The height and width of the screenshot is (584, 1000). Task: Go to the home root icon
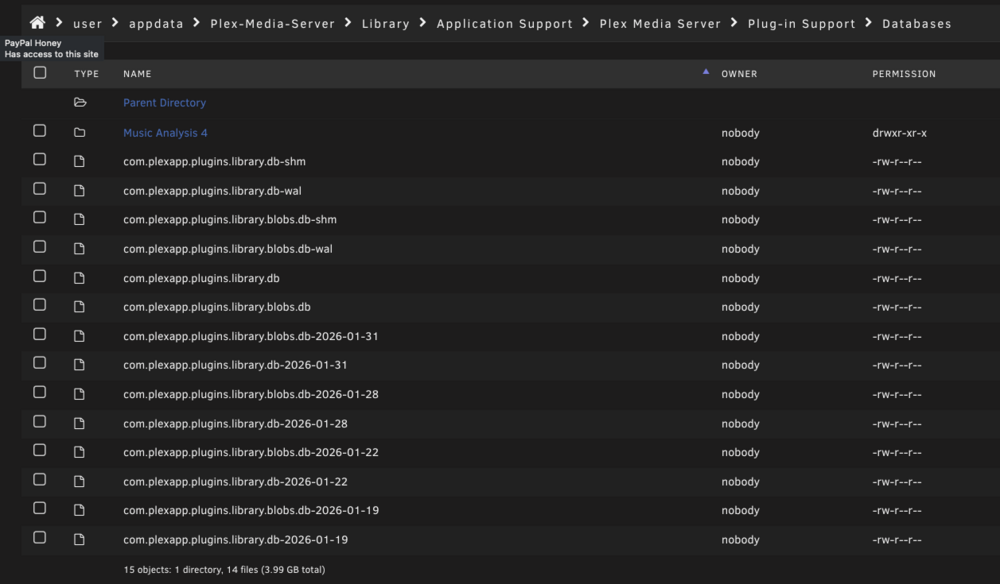point(37,23)
